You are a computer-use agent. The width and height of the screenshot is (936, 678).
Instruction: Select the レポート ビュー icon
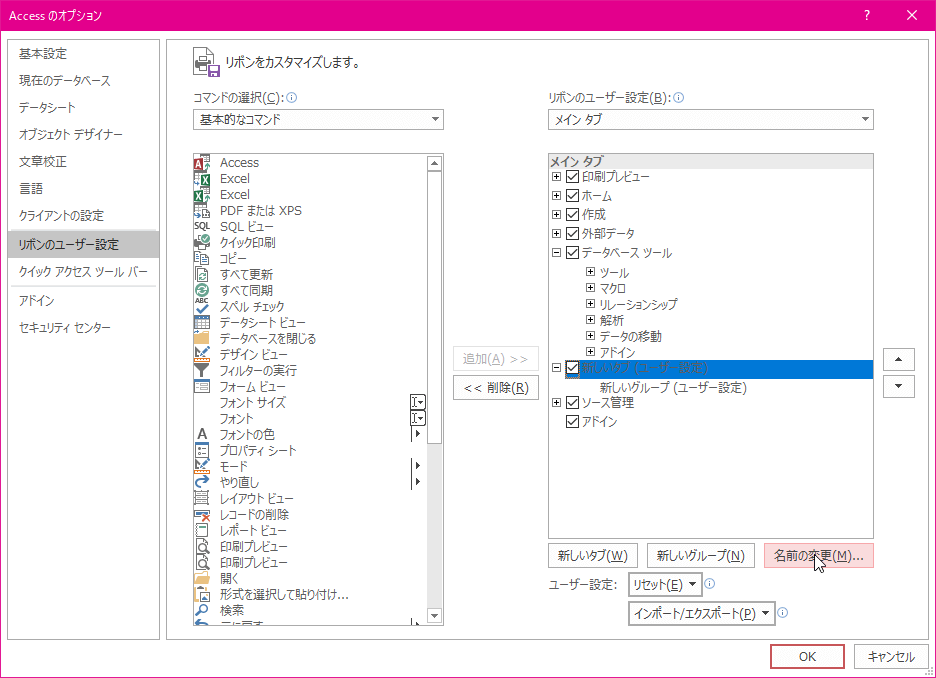tap(202, 531)
